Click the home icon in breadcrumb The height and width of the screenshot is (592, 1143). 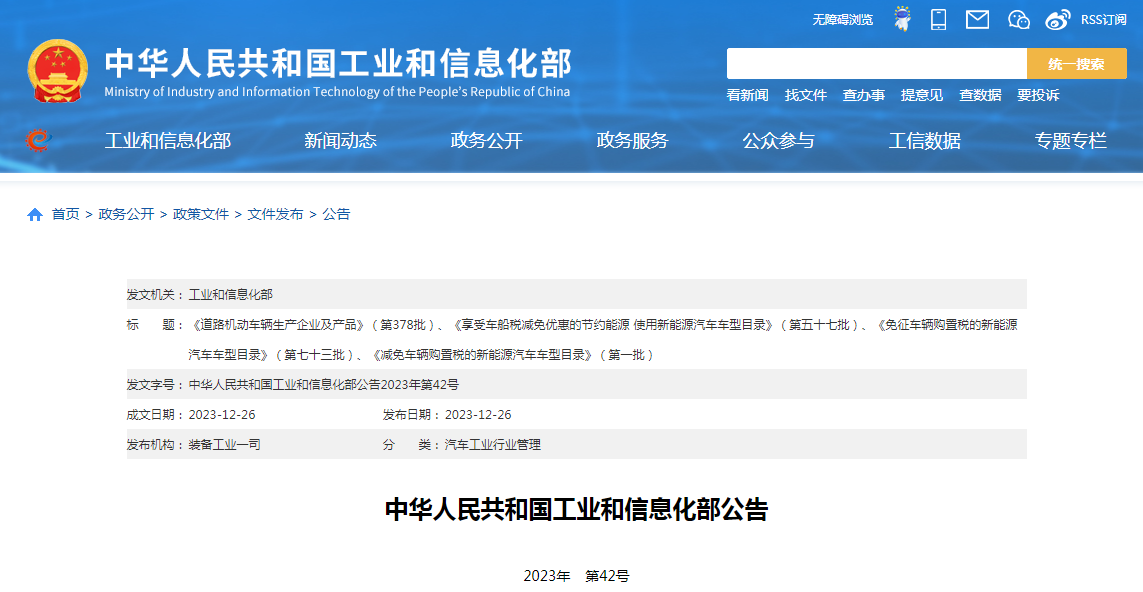tap(35, 214)
